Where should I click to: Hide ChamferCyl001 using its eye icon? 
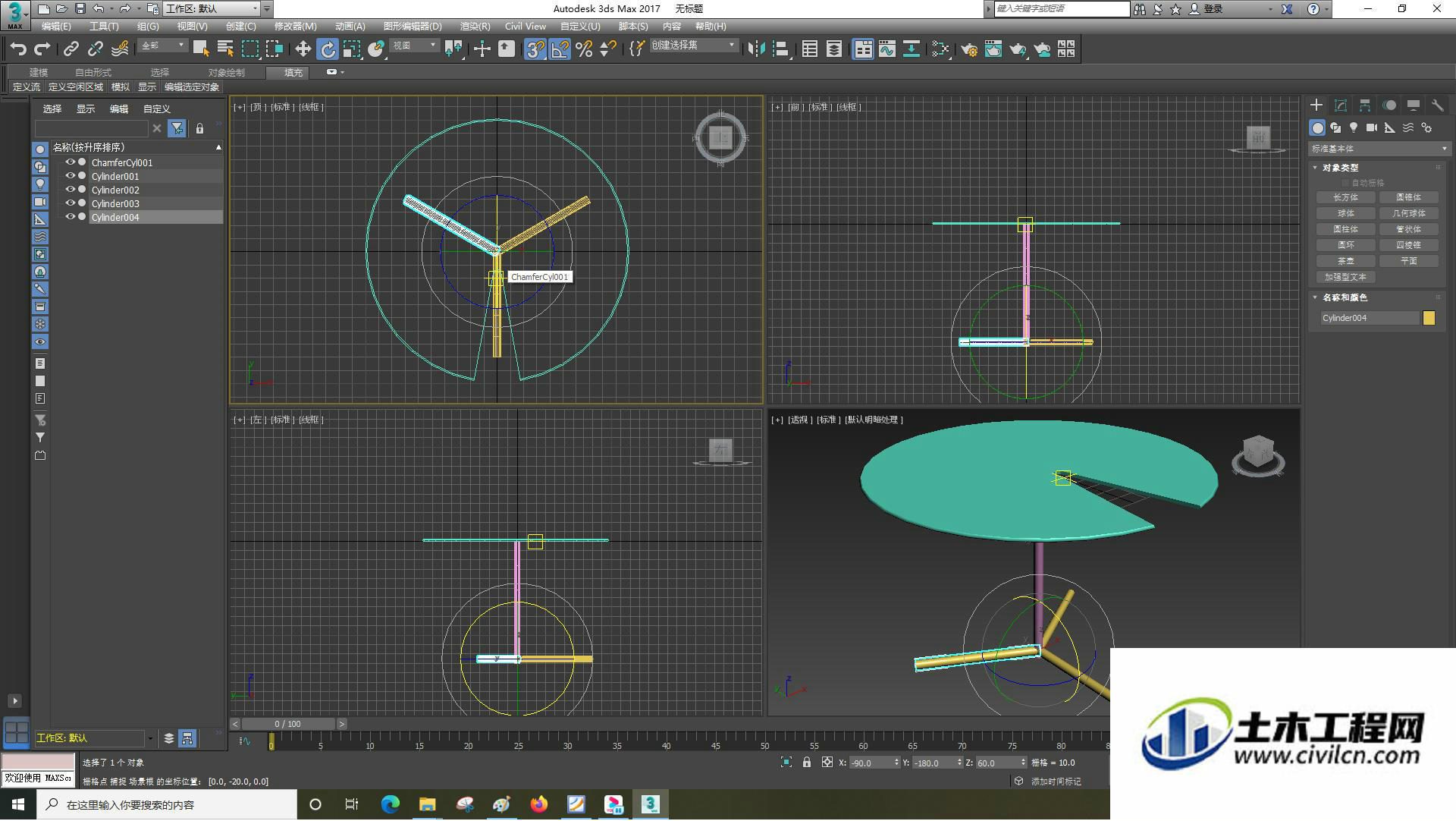point(70,162)
